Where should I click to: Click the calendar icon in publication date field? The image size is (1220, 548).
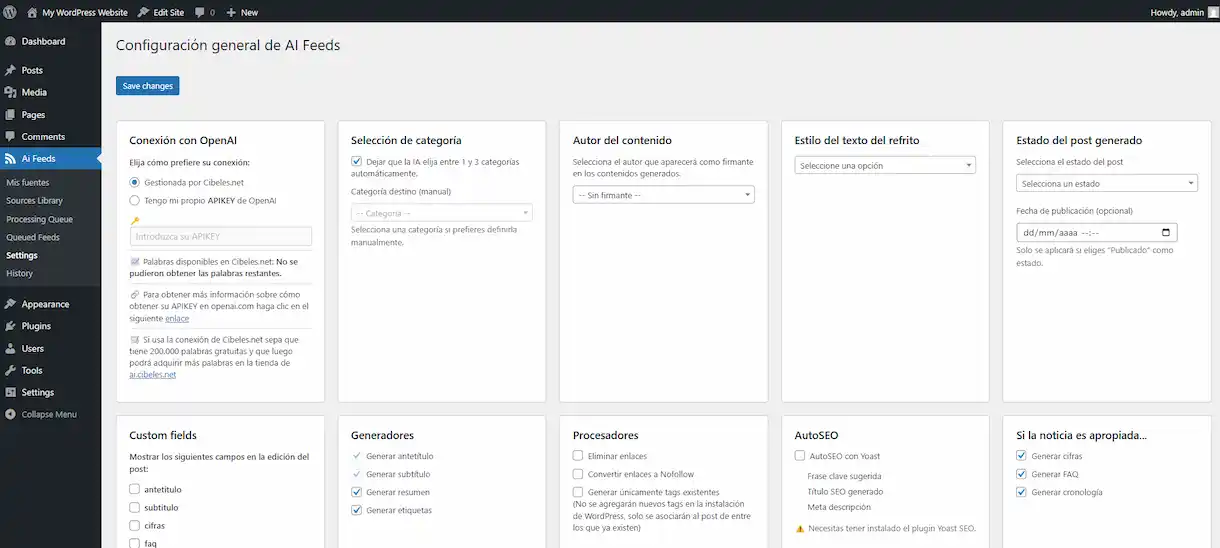(1168, 232)
